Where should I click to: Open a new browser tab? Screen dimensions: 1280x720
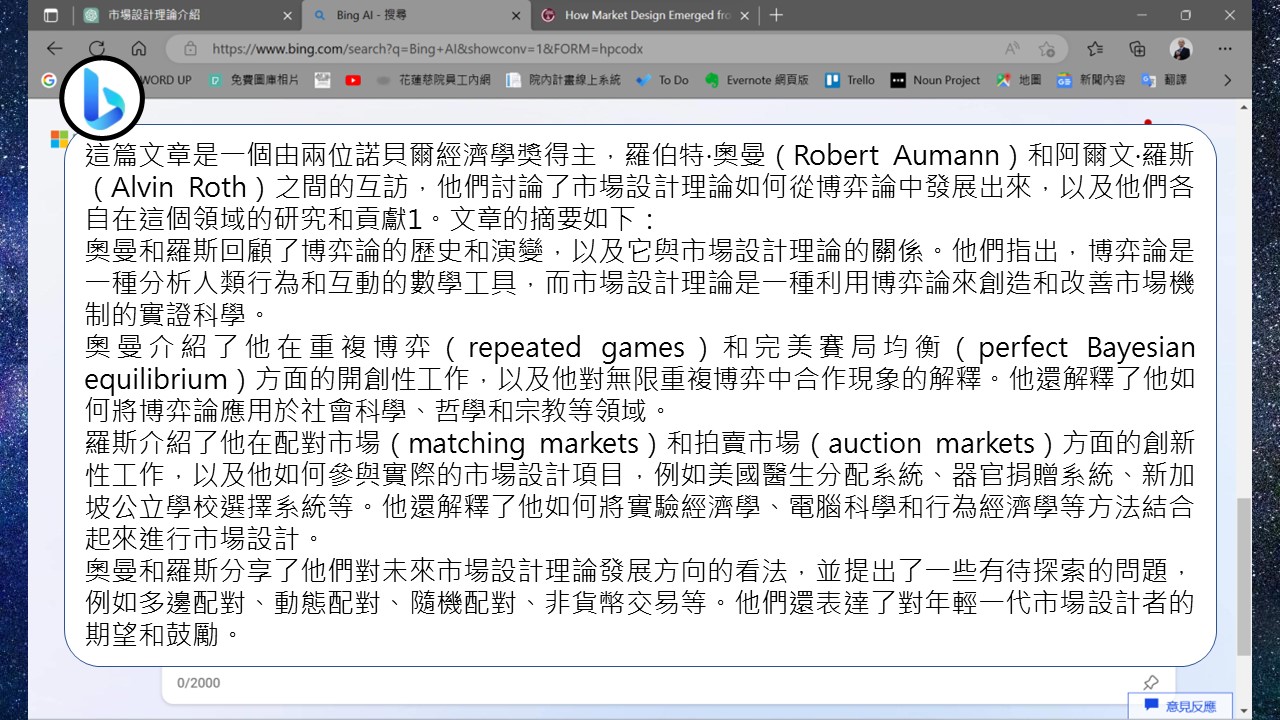pos(776,15)
